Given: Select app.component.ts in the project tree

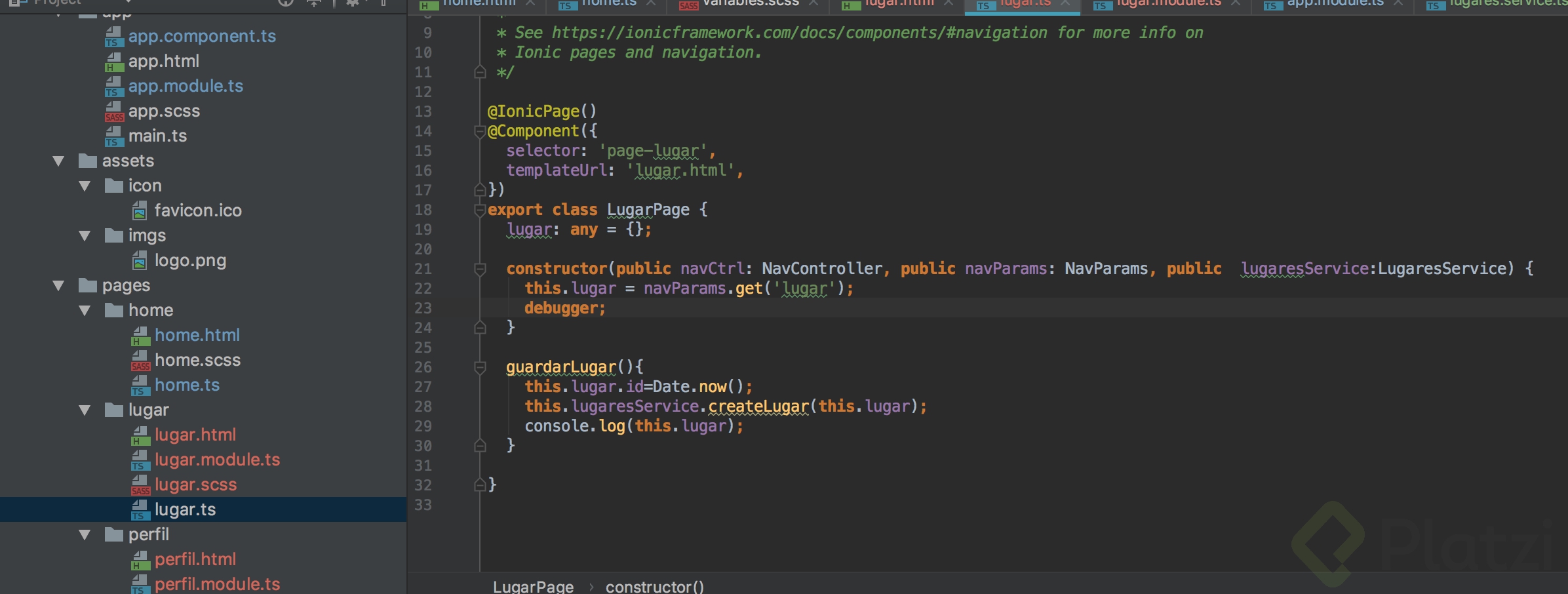Looking at the screenshot, I should (202, 37).
